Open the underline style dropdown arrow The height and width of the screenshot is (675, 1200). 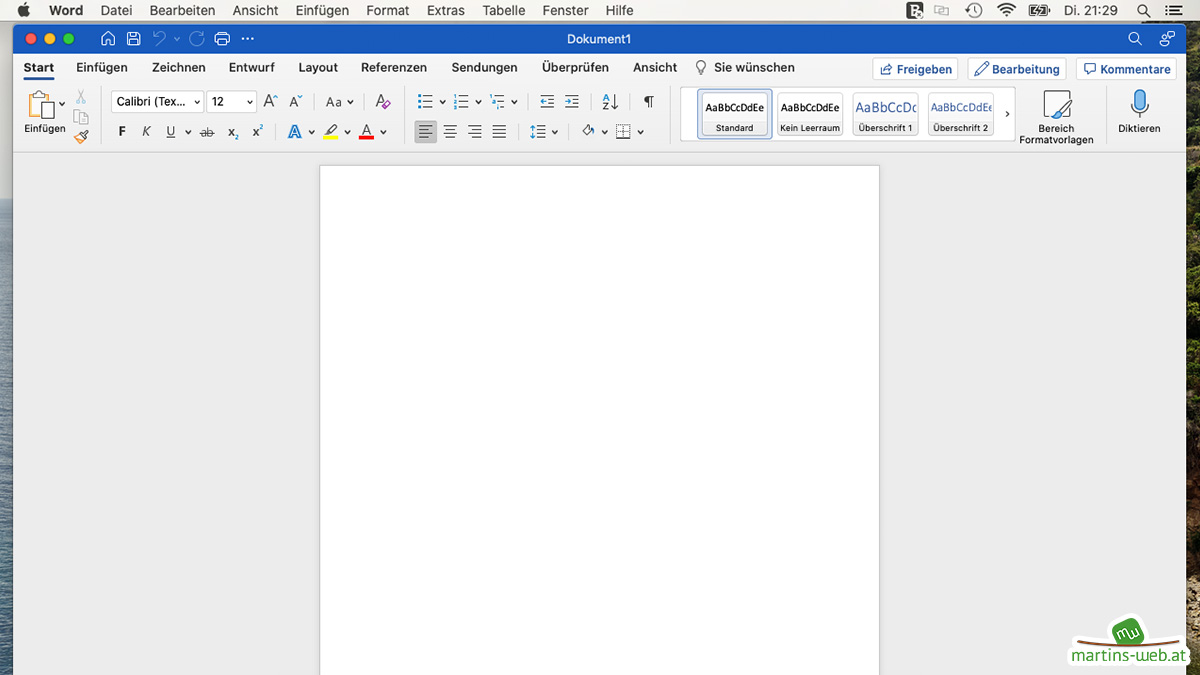[188, 132]
